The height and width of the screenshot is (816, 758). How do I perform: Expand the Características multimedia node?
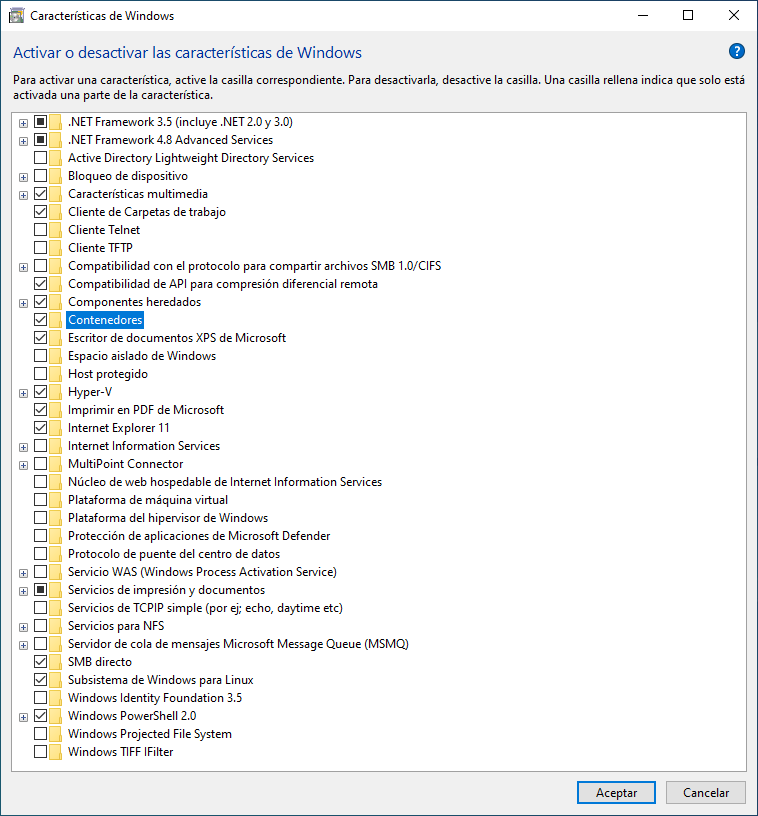click(x=23, y=195)
